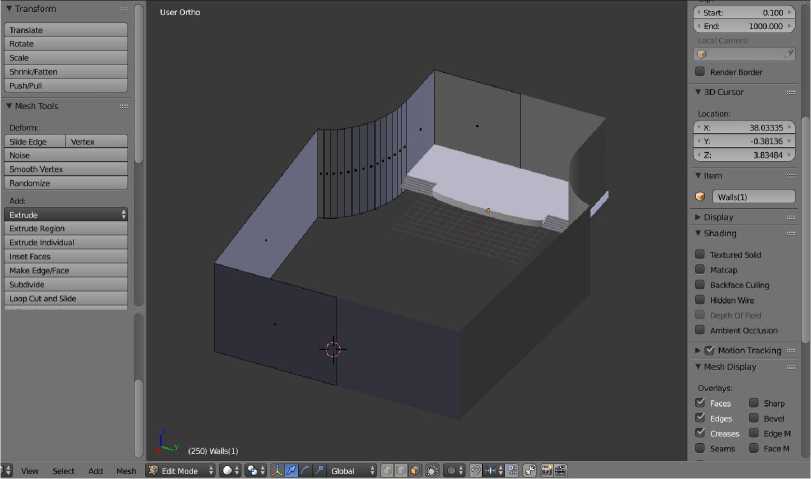Click the OpenGL render camera icon

545,470
